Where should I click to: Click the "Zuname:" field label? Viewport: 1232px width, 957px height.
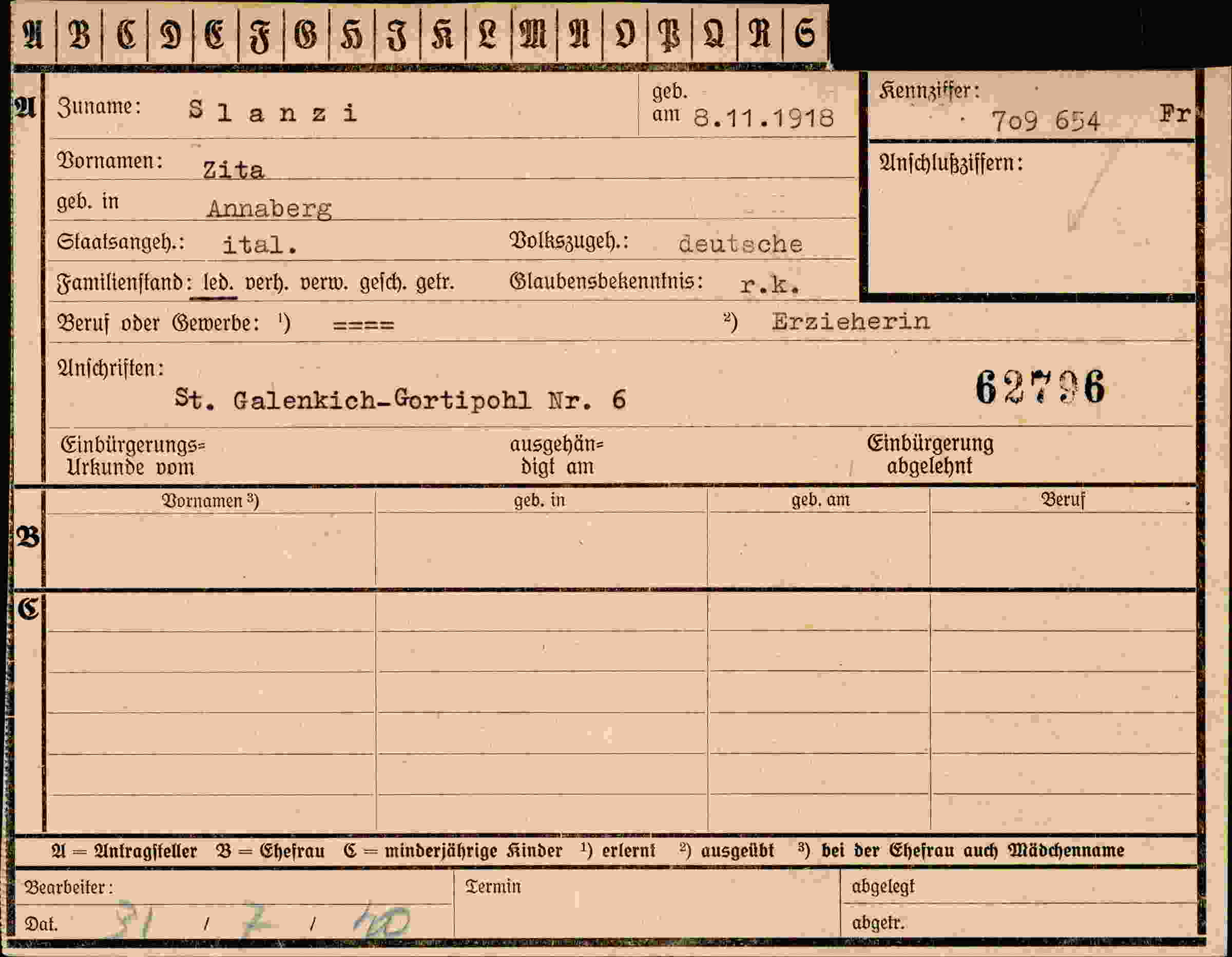(99, 106)
